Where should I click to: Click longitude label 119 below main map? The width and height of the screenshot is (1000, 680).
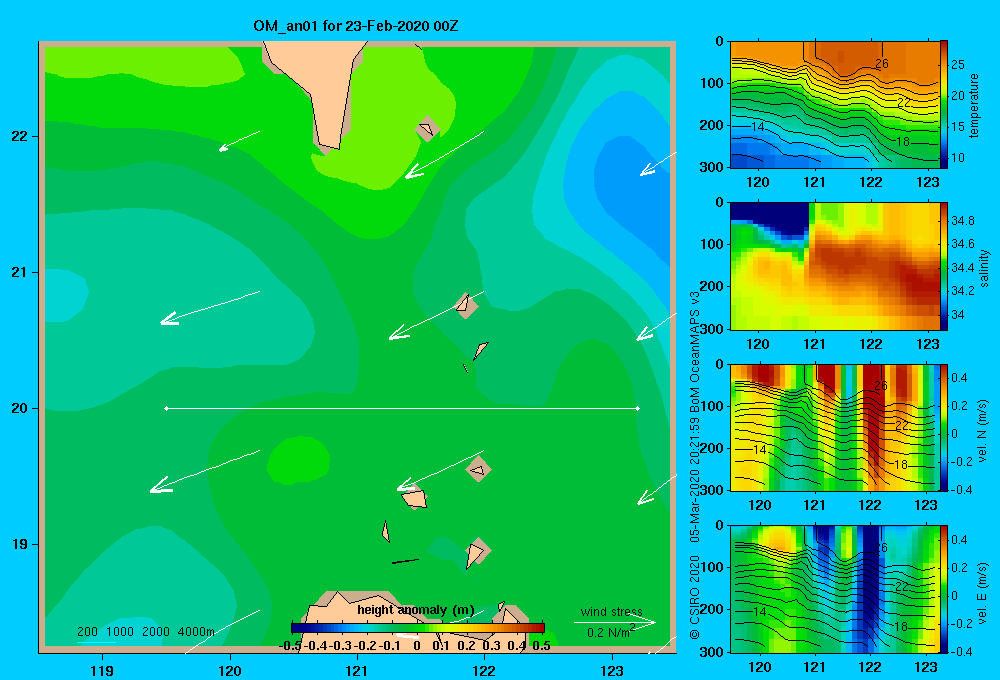point(102,670)
